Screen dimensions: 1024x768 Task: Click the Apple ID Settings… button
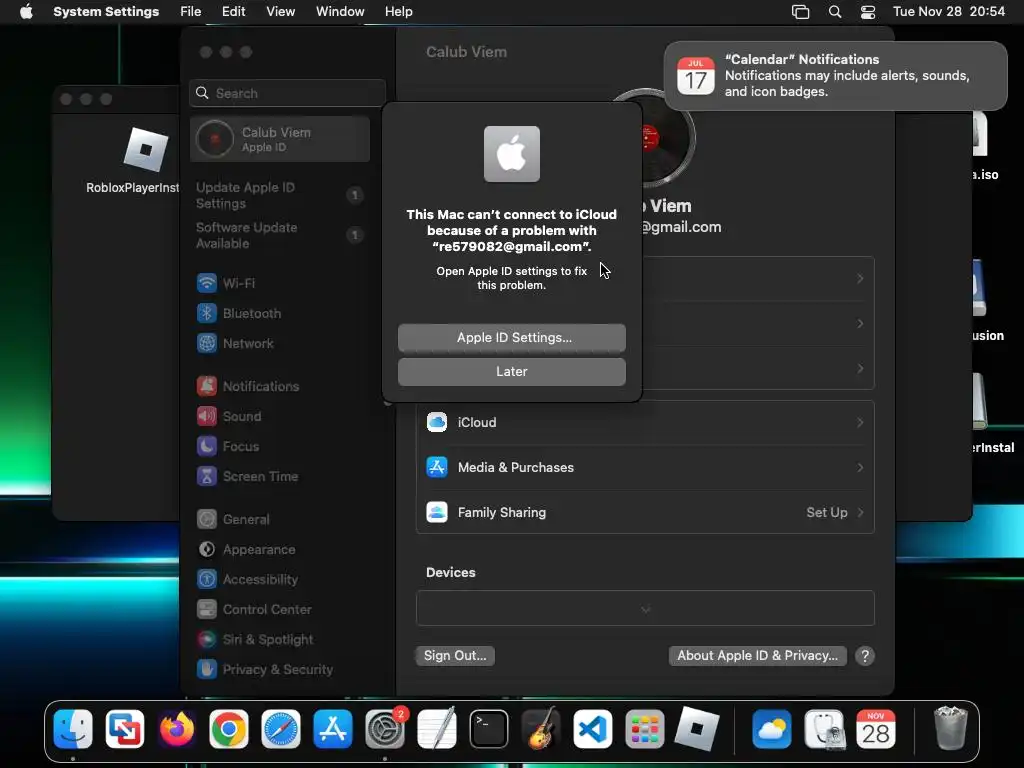pyautogui.click(x=512, y=338)
